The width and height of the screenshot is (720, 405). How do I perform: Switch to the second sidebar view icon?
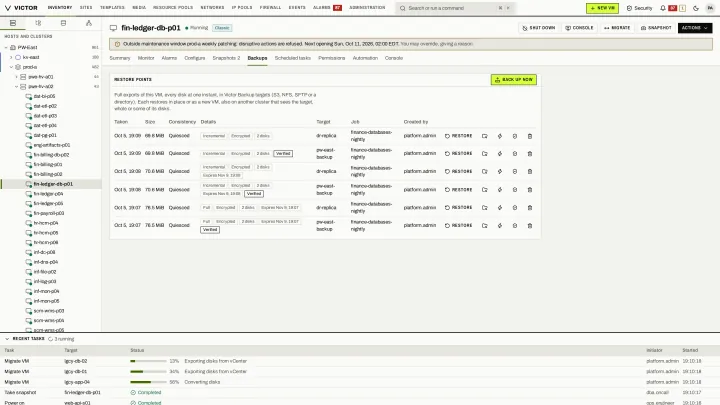tap(38, 23)
